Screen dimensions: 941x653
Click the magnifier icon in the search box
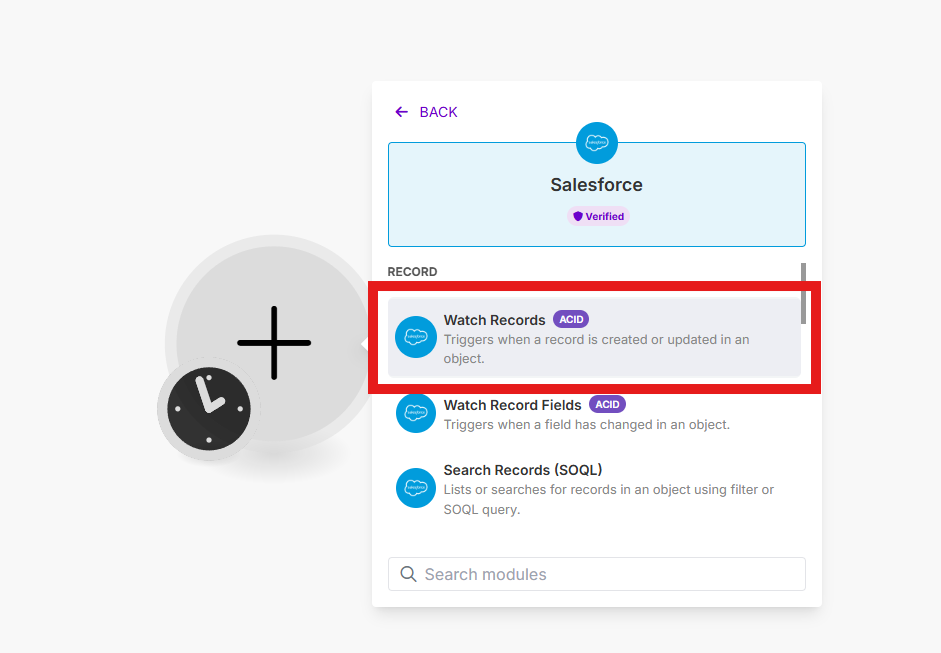coord(409,574)
